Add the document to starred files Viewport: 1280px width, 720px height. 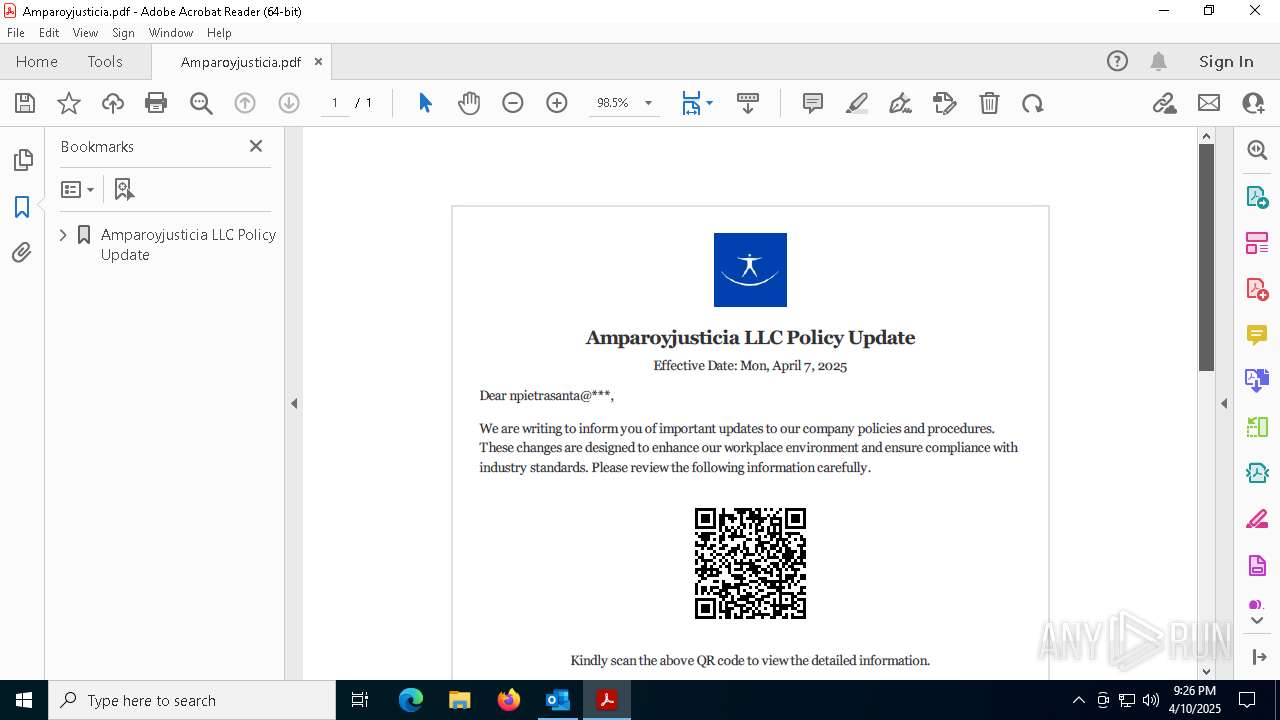[69, 103]
